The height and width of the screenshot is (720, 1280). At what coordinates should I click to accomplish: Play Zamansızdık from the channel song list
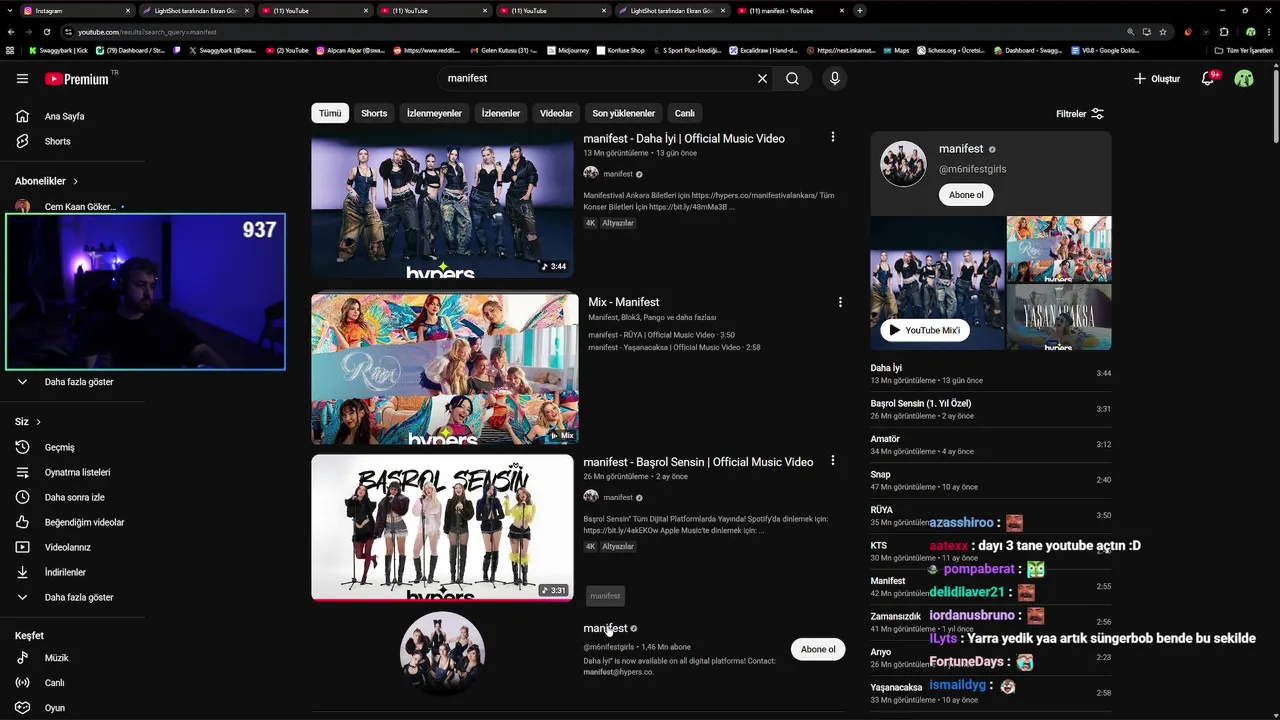click(x=990, y=622)
